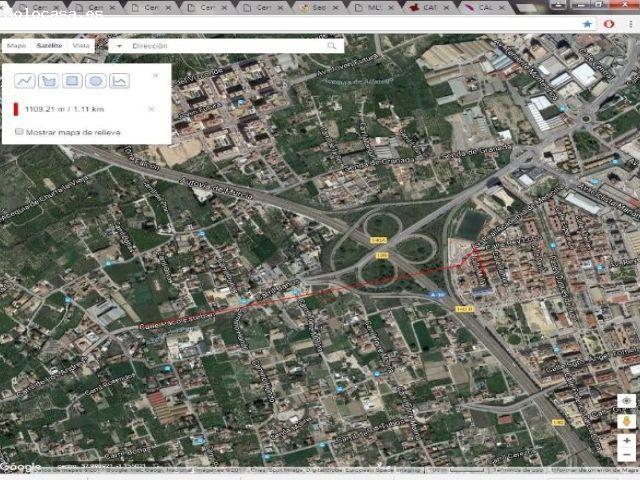The width and height of the screenshot is (640, 480).
Task: Switch to the Mapa view
Action: (17, 46)
